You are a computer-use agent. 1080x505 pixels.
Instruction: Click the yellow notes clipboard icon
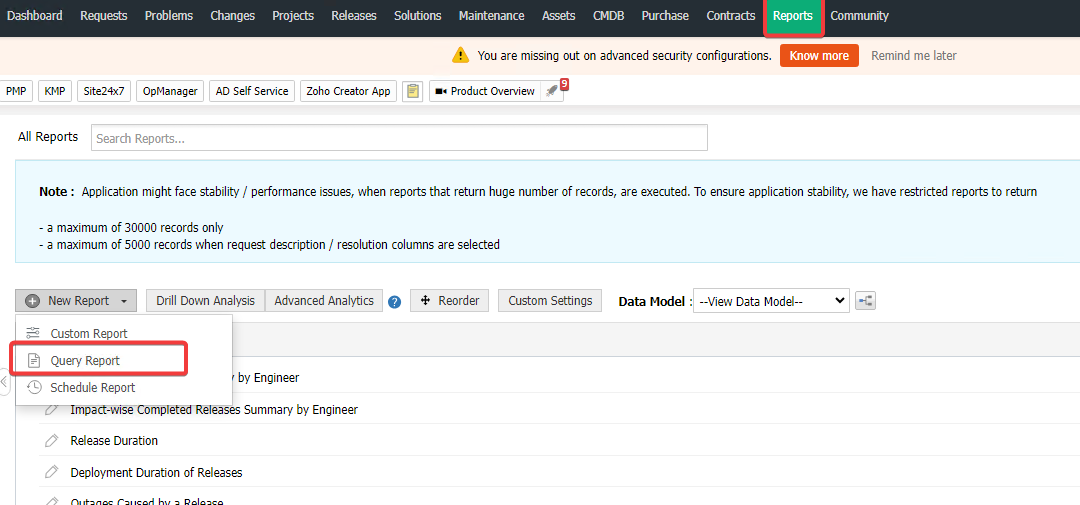pyautogui.click(x=412, y=91)
